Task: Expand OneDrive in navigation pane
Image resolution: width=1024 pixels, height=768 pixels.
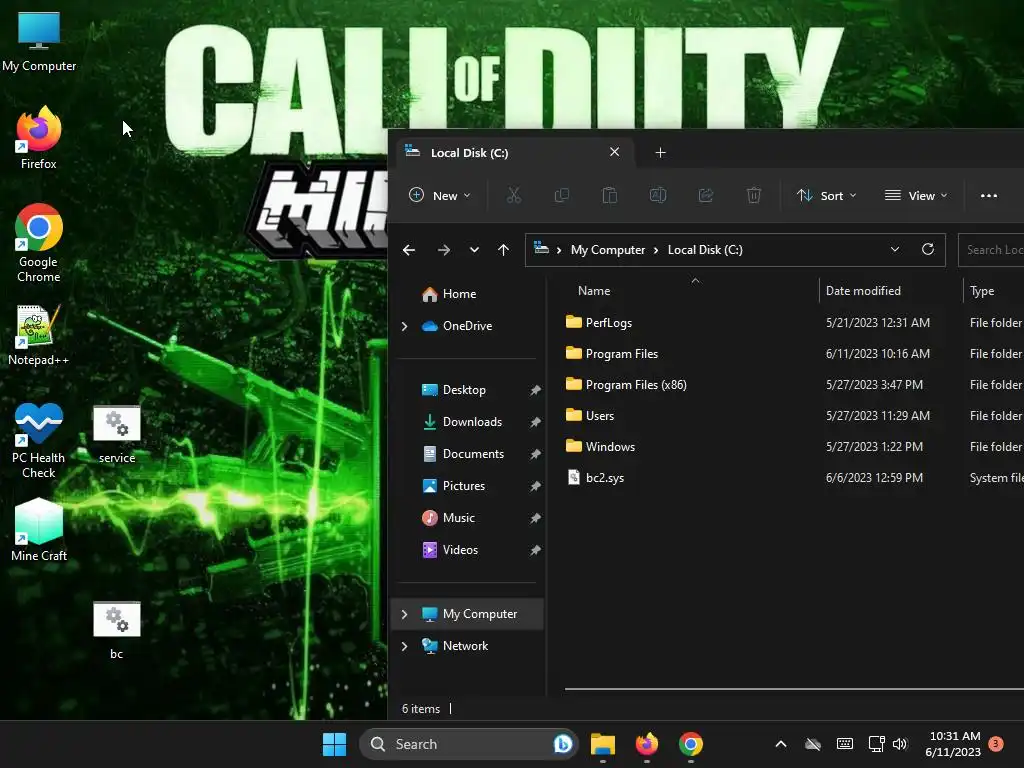Action: point(404,326)
